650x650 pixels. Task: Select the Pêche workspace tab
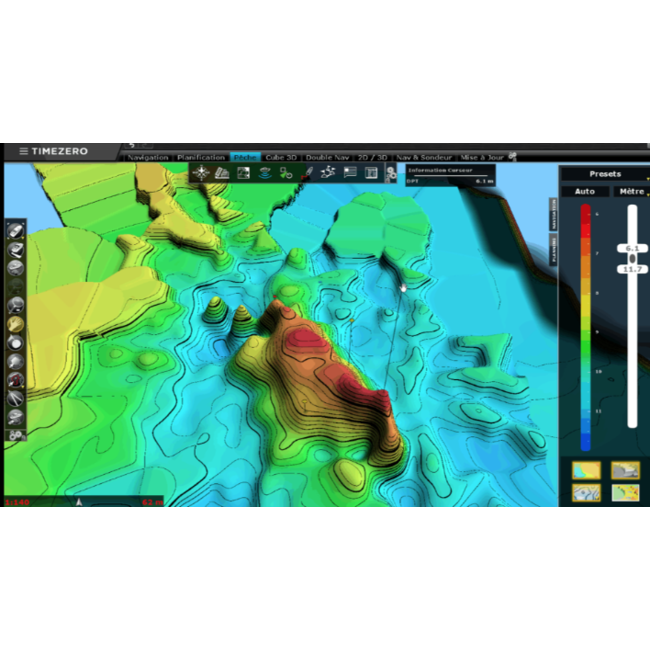[245, 158]
